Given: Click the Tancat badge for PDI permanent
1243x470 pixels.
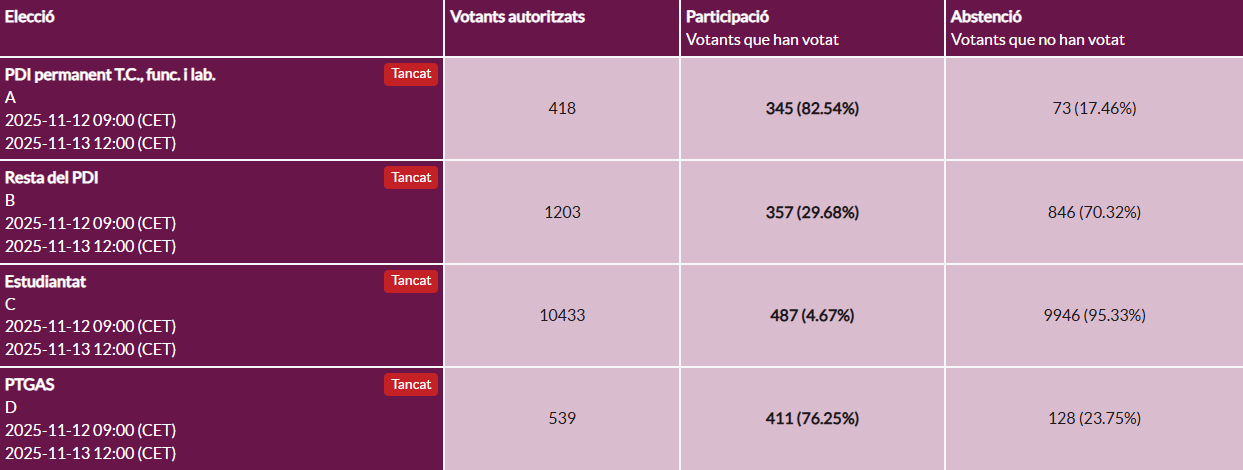Looking at the screenshot, I should (411, 74).
